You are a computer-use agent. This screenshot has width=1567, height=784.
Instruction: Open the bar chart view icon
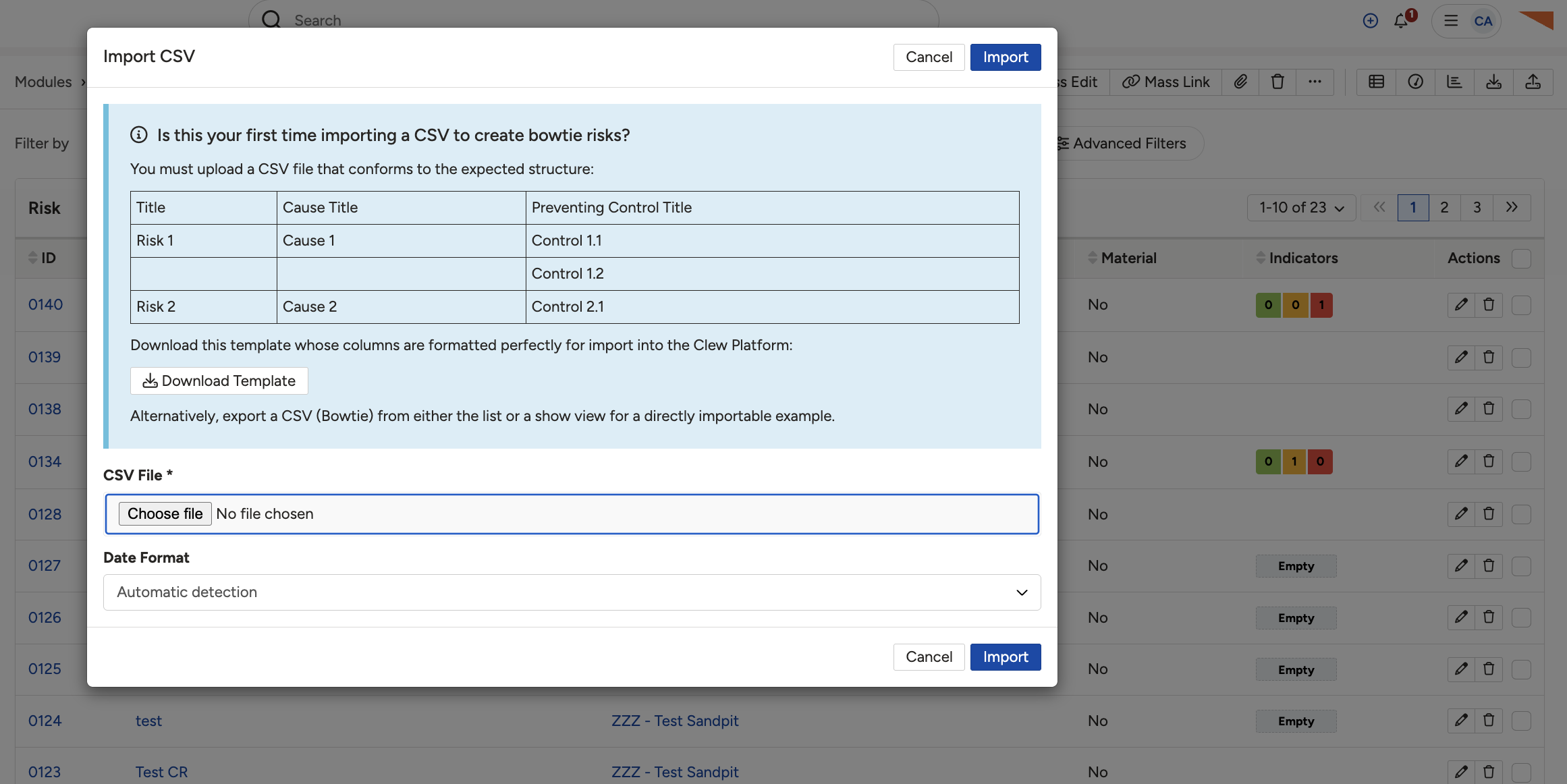(1454, 82)
